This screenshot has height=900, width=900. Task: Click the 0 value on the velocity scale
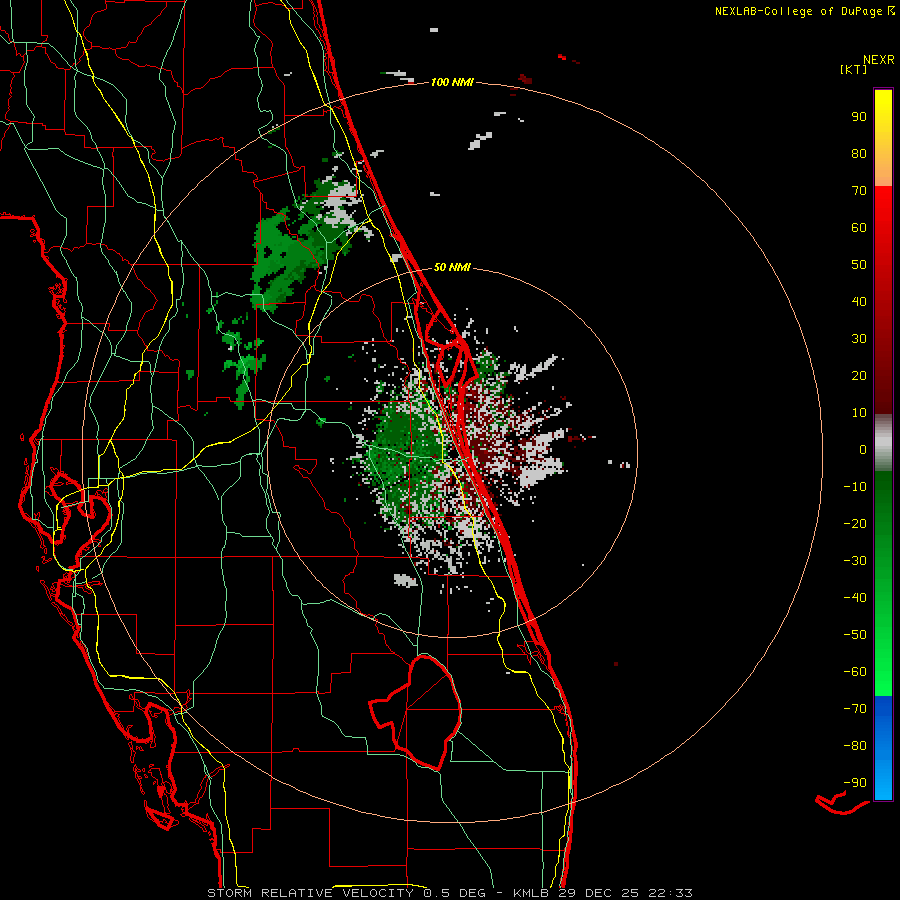tap(863, 449)
